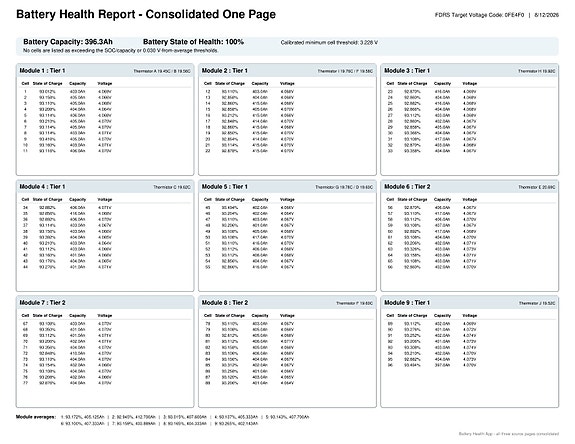Click Module 6 Thermistor E reading

click(x=536, y=187)
